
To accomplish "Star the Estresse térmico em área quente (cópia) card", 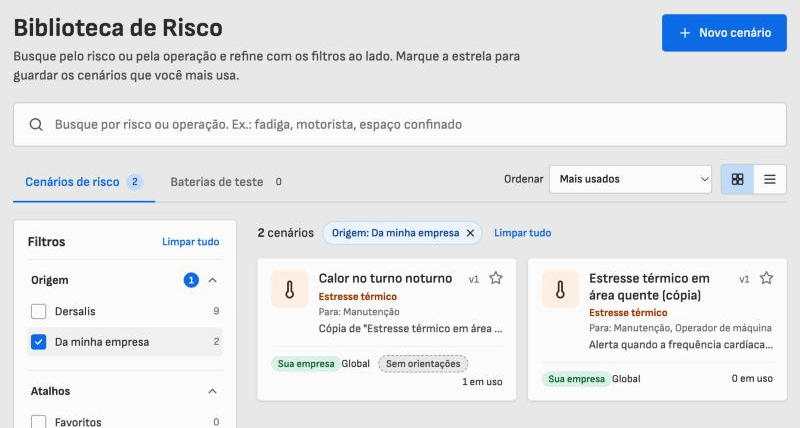I will [766, 278].
